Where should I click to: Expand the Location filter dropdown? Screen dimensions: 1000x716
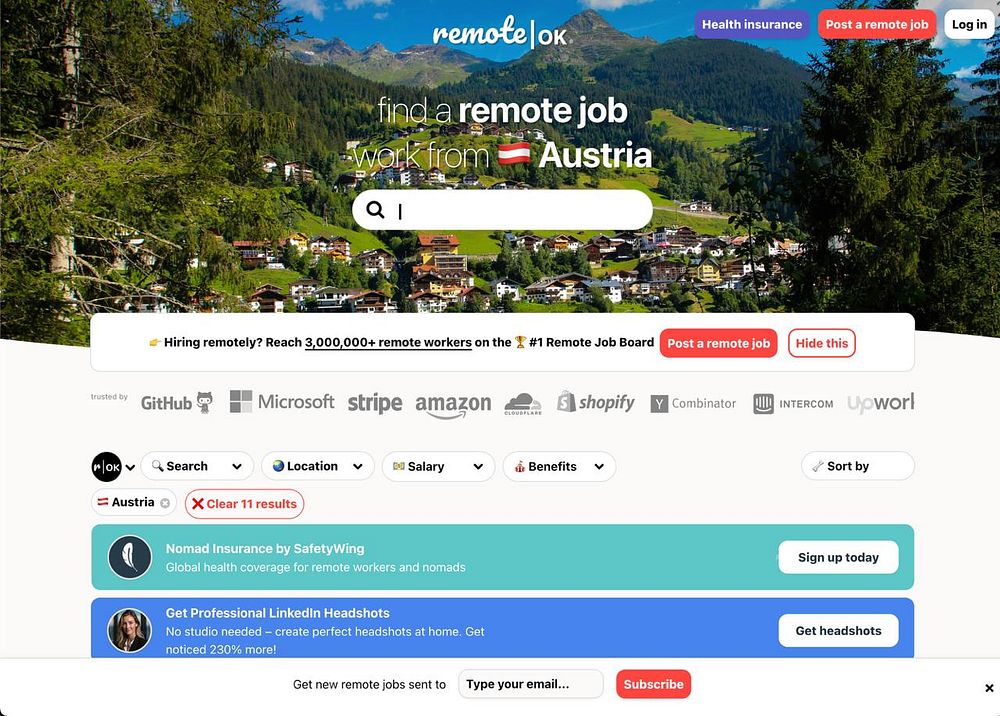click(x=318, y=466)
